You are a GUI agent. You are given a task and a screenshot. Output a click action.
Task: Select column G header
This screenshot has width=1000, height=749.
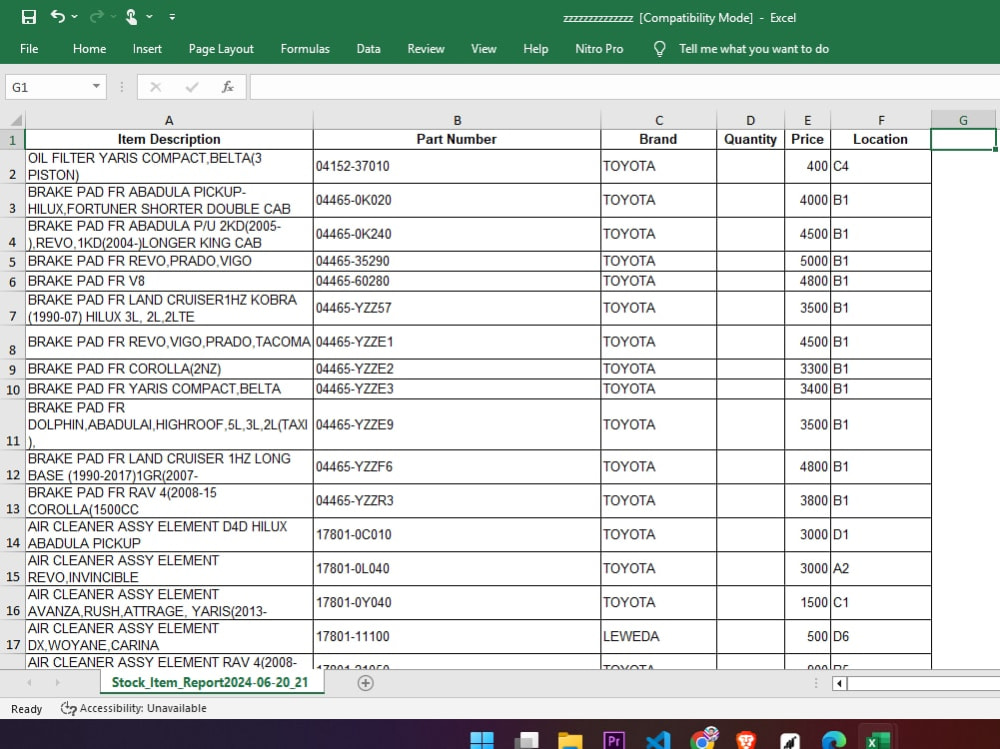point(963,120)
